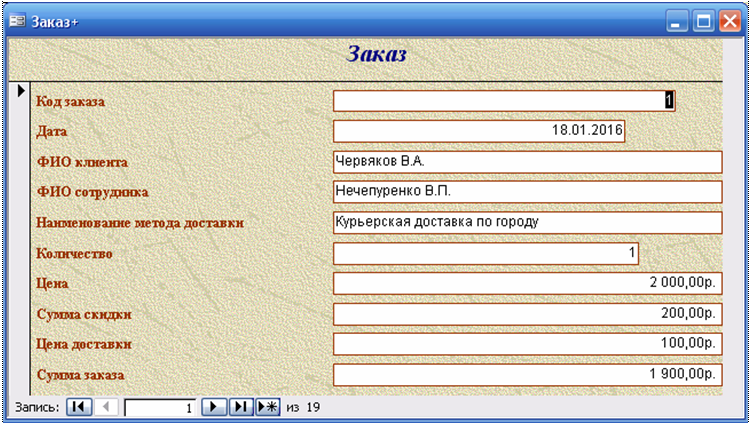Click the Код заказа field
Viewport: 749px width, 423px height.
503,101
